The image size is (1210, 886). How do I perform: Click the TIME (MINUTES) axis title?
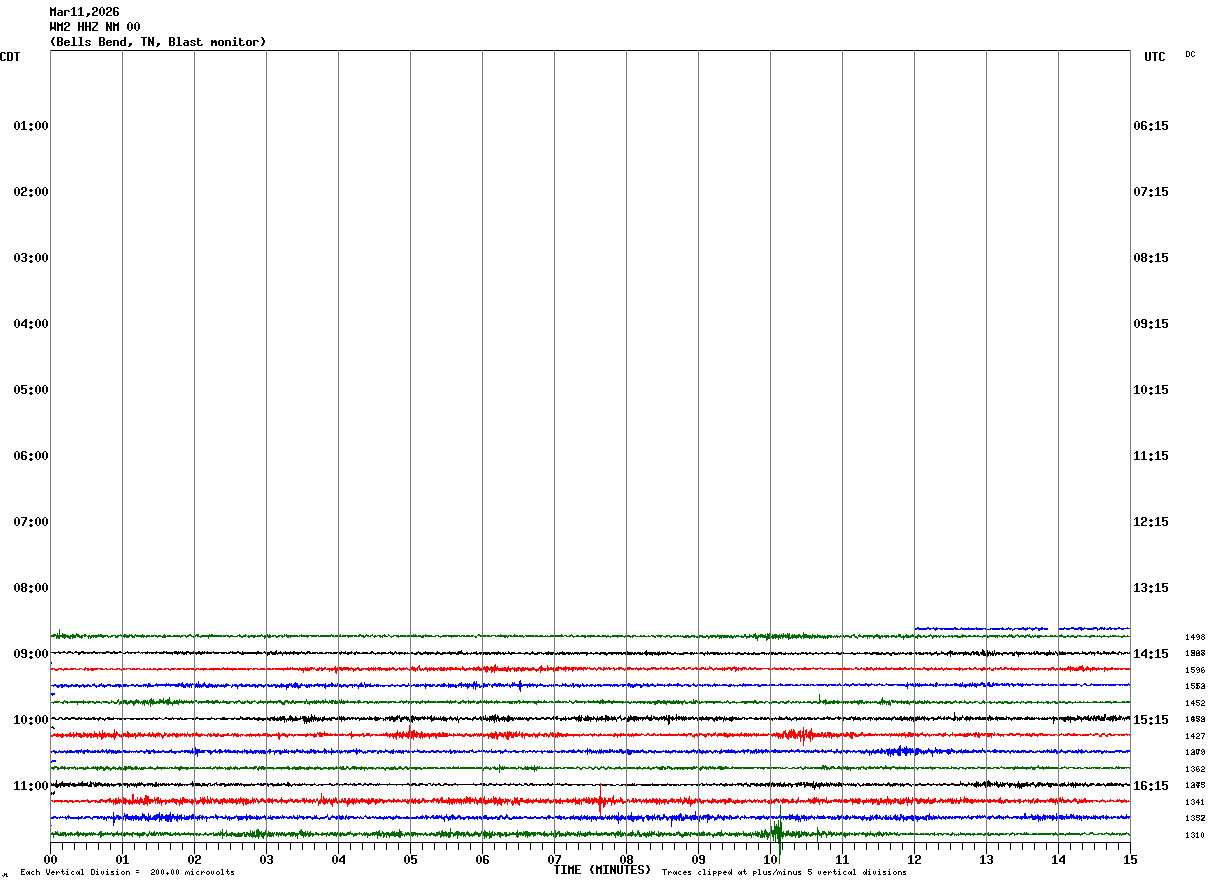click(602, 870)
